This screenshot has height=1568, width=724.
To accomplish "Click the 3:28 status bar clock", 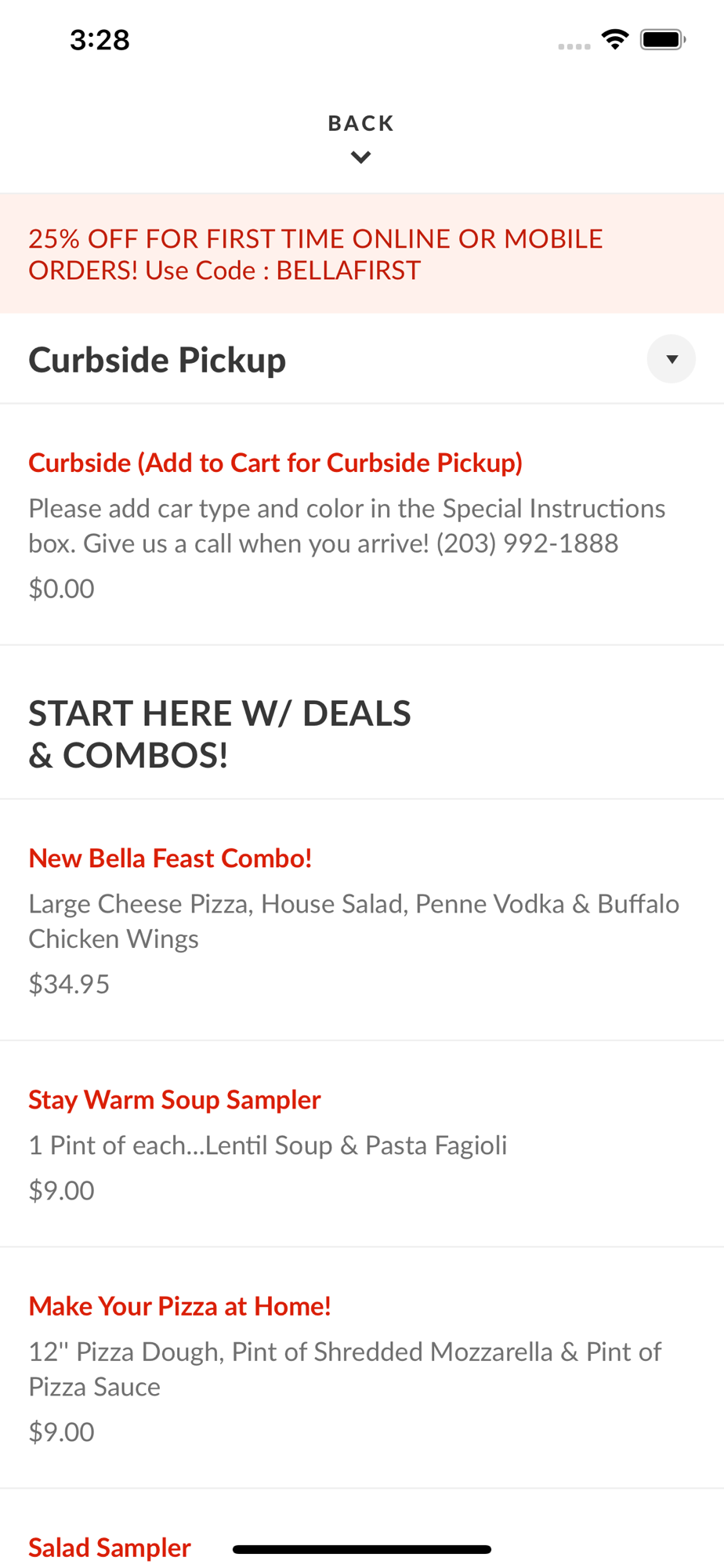I will (100, 39).
